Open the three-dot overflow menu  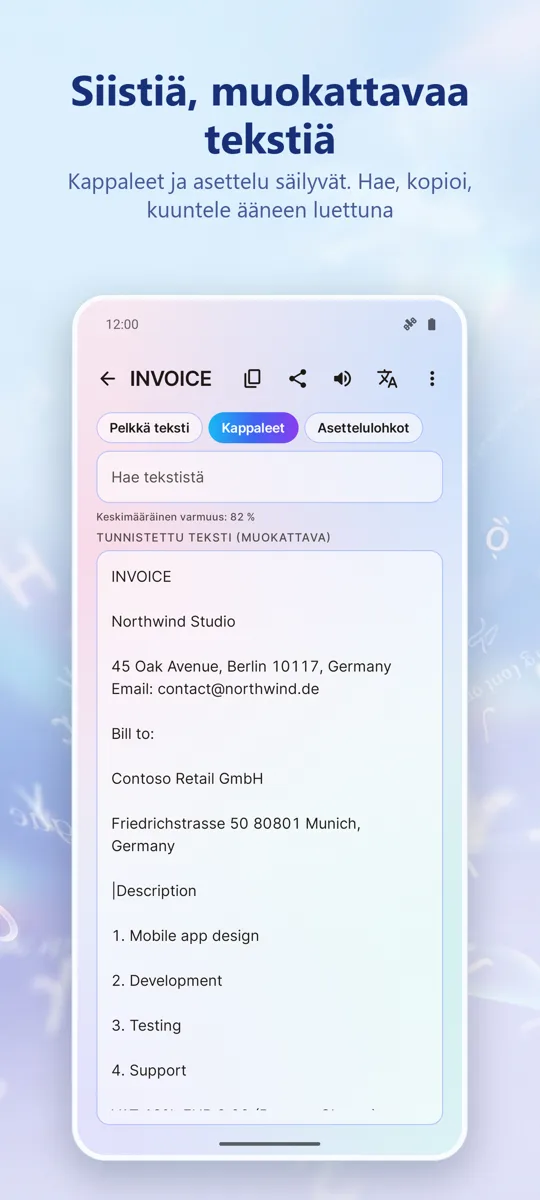pyautogui.click(x=432, y=378)
